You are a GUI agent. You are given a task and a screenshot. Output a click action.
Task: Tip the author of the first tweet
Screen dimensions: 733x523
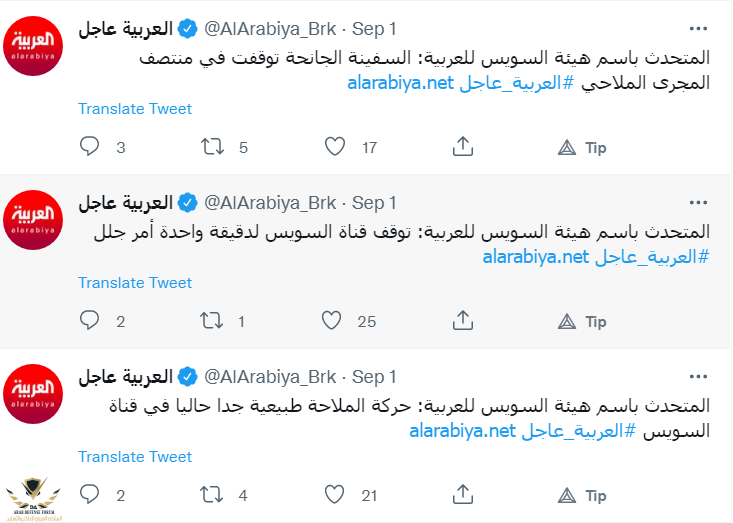(x=582, y=148)
